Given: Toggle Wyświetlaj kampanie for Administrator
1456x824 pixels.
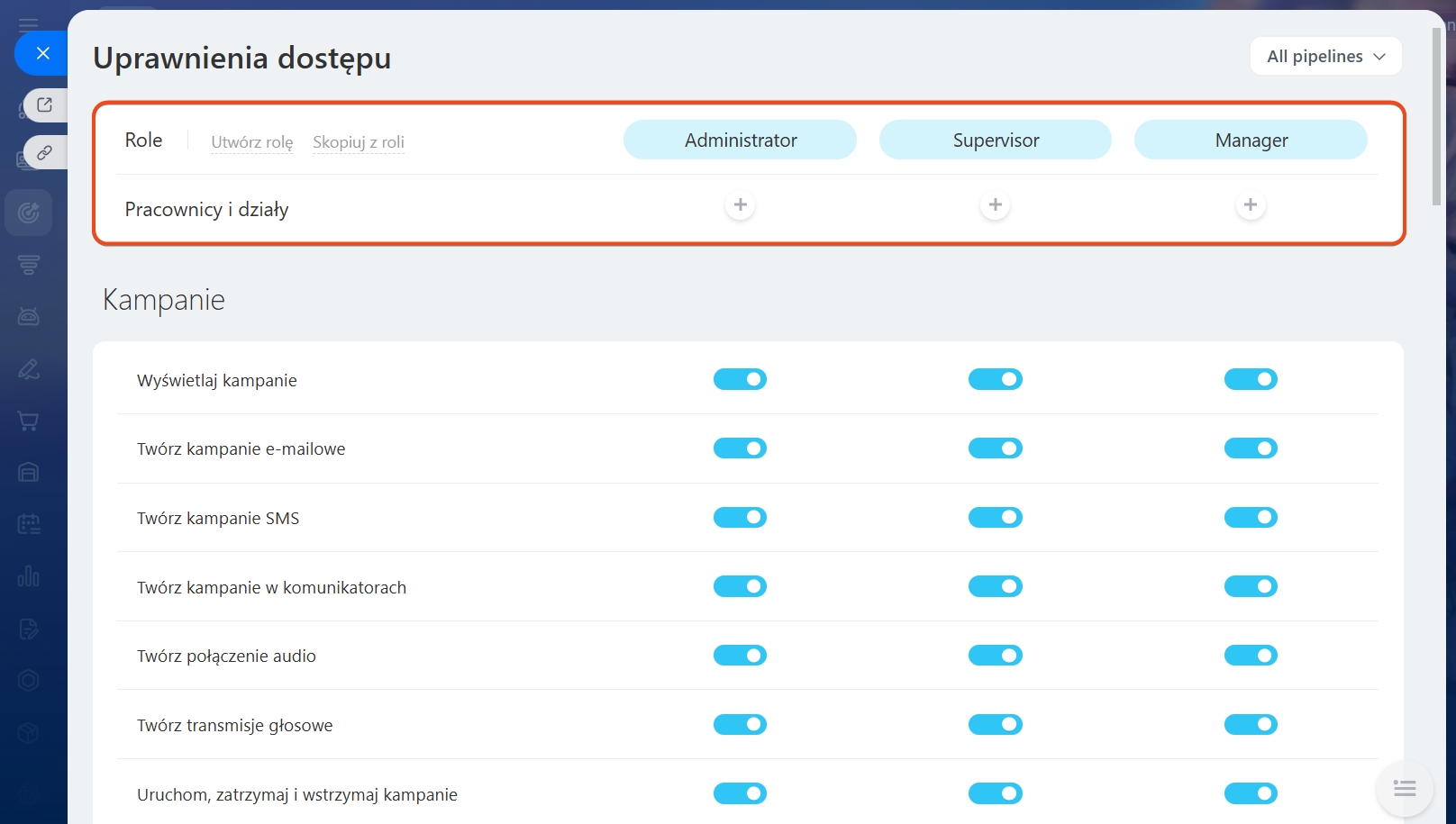Looking at the screenshot, I should coord(740,379).
